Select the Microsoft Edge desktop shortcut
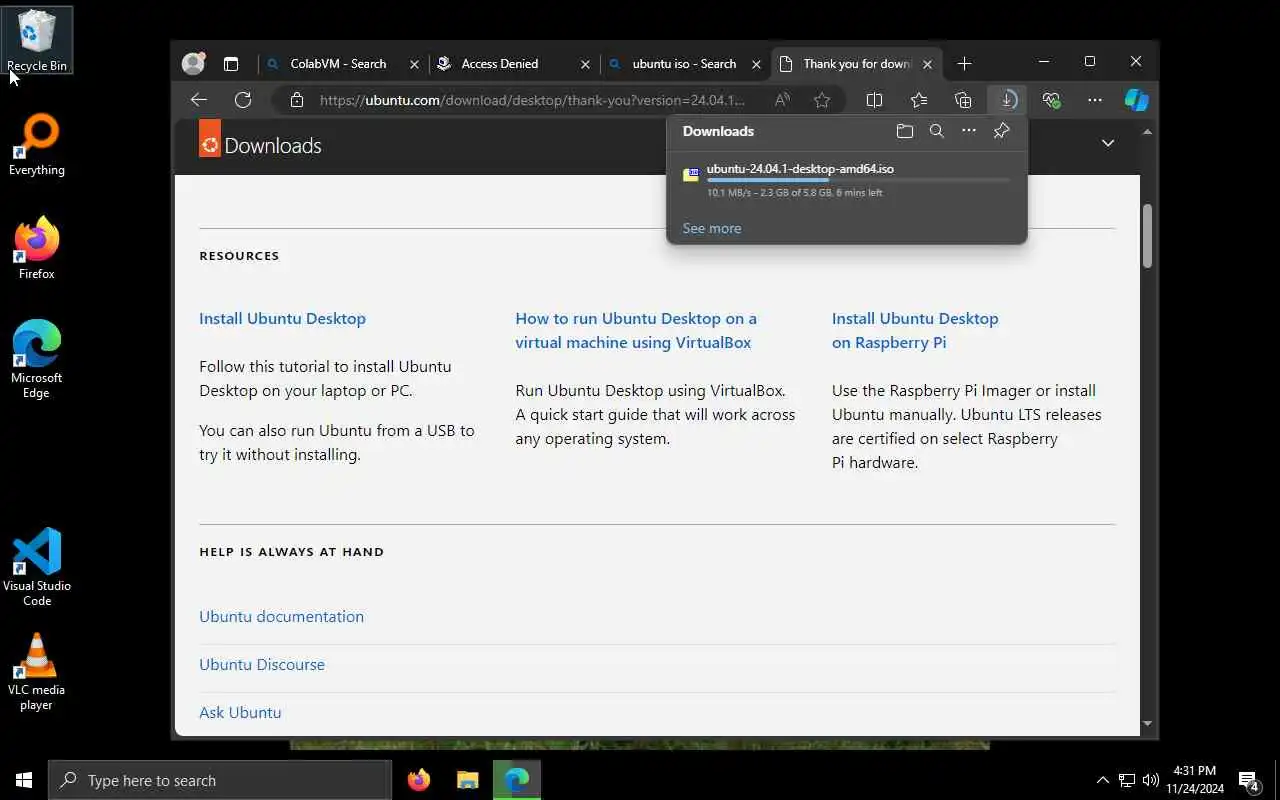Viewport: 1280px width, 800px height. coord(37,359)
